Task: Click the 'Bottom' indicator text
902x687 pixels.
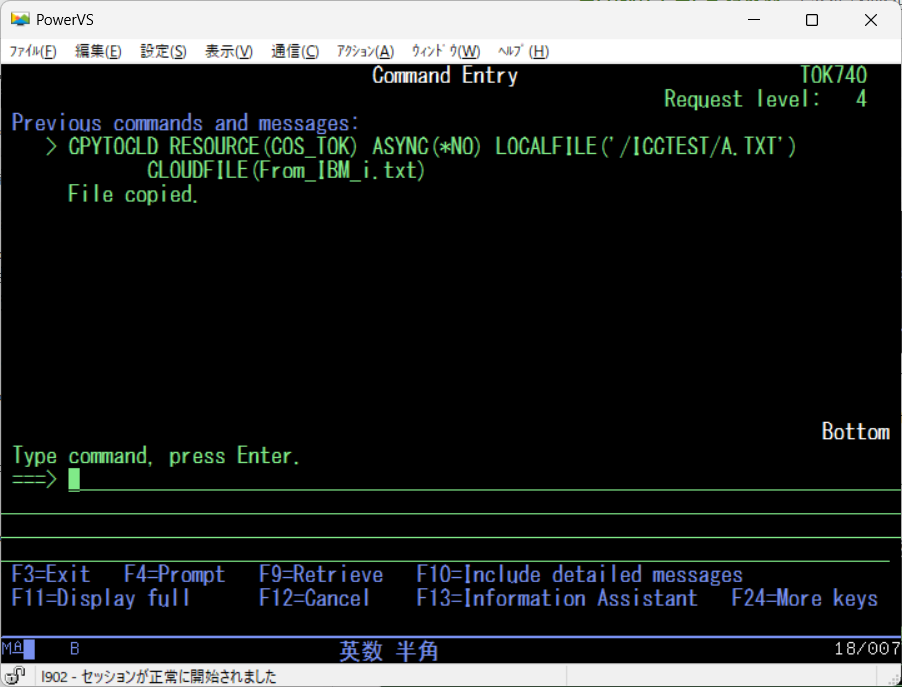Action: tap(855, 432)
